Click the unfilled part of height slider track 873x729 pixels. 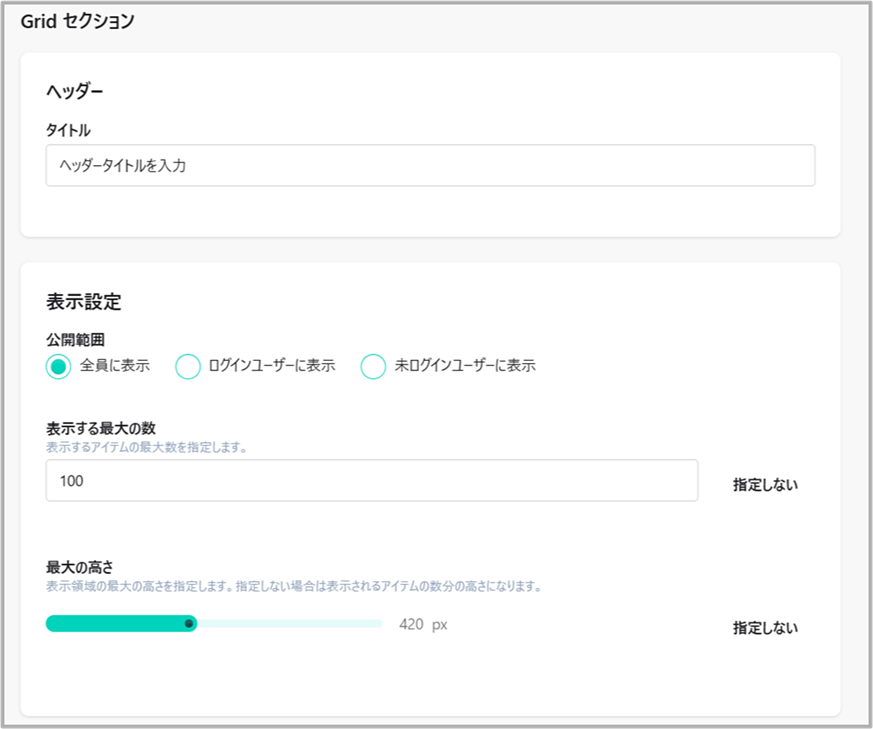point(290,623)
